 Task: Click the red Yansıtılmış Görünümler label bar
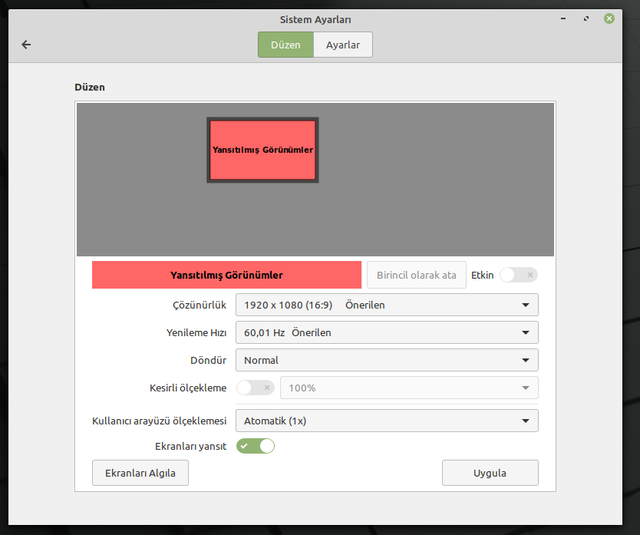[x=227, y=275]
